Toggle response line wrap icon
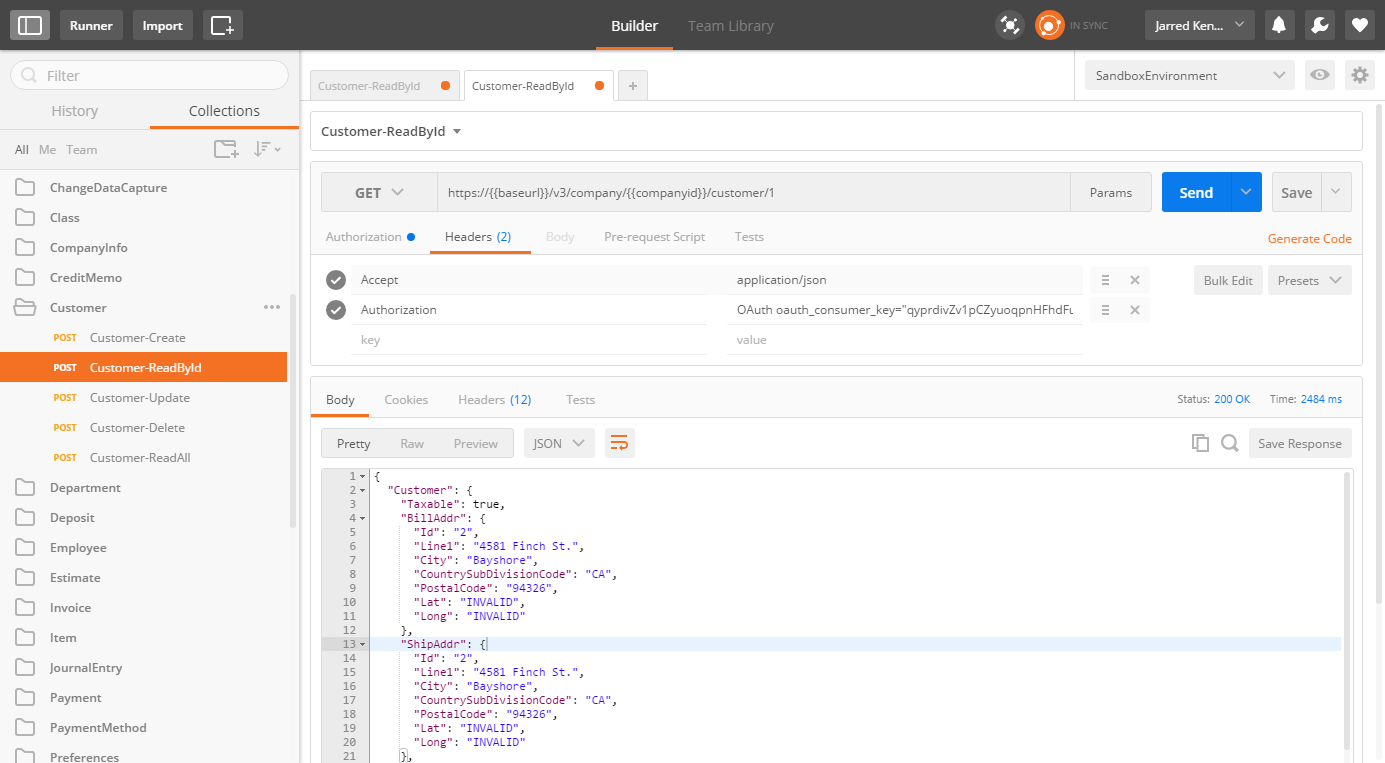Screen dimensions: 1385x763 [x=619, y=443]
